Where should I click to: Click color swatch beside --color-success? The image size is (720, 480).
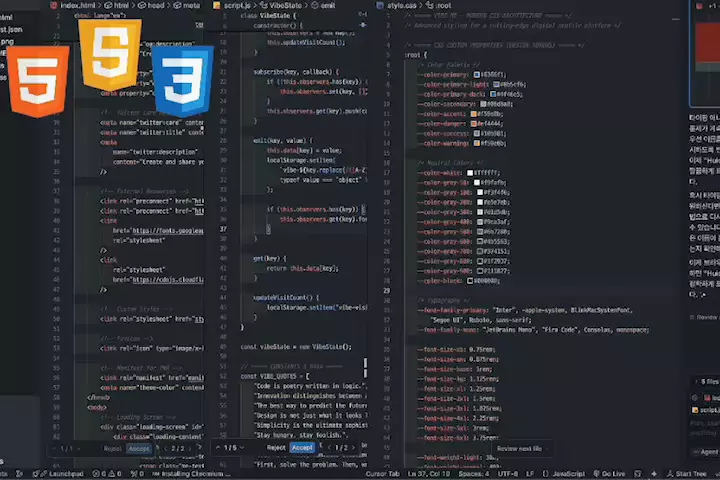click(477, 133)
